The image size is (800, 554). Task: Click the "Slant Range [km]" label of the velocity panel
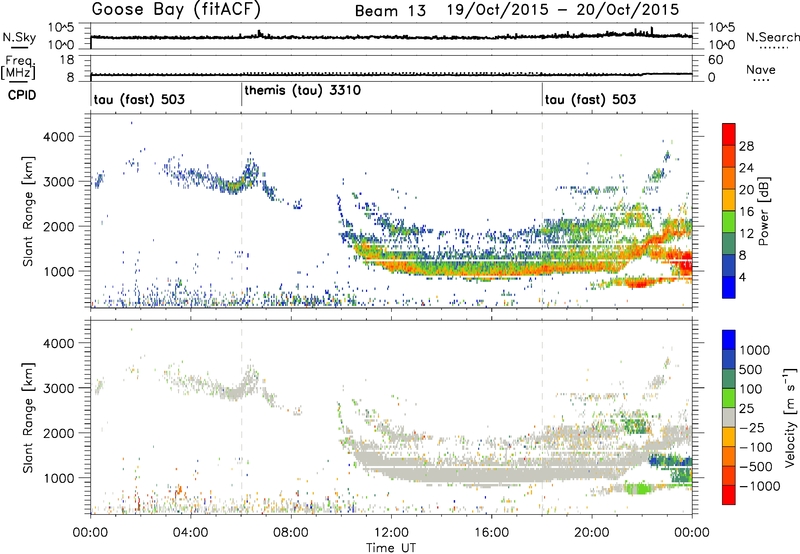click(x=28, y=417)
